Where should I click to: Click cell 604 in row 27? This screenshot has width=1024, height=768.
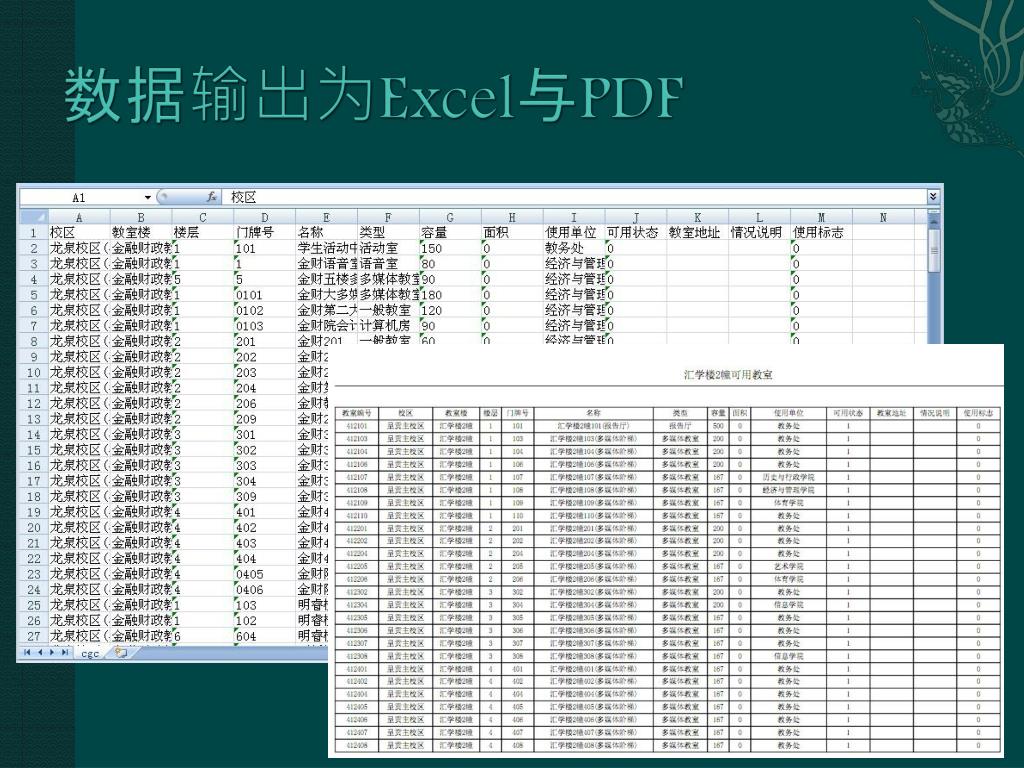(x=264, y=636)
